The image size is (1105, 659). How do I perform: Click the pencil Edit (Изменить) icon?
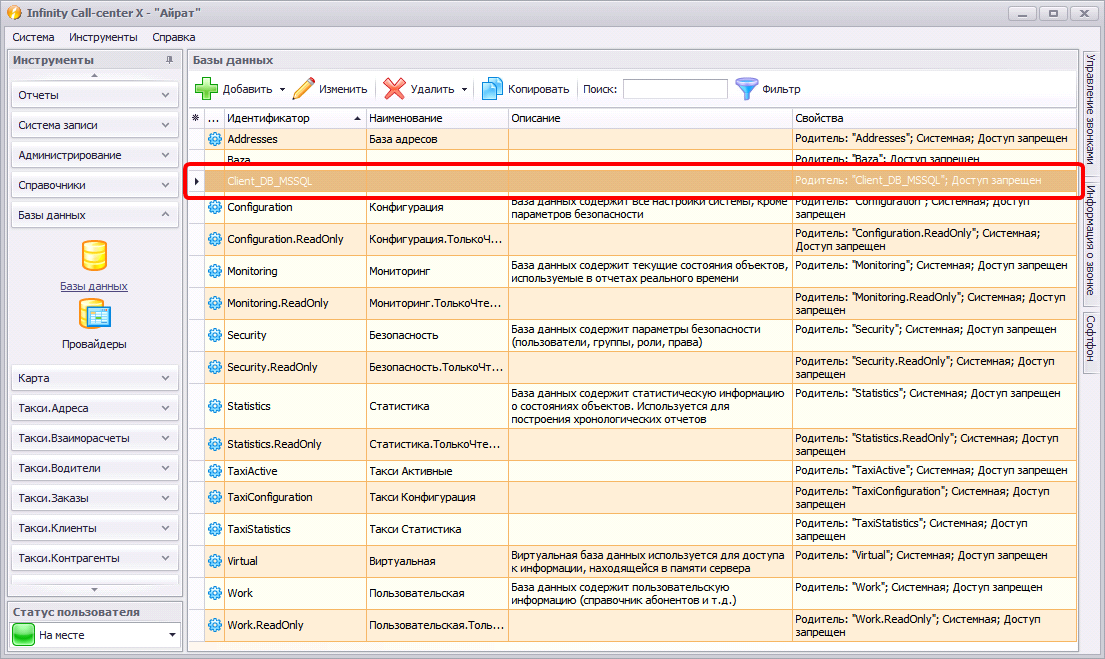303,89
